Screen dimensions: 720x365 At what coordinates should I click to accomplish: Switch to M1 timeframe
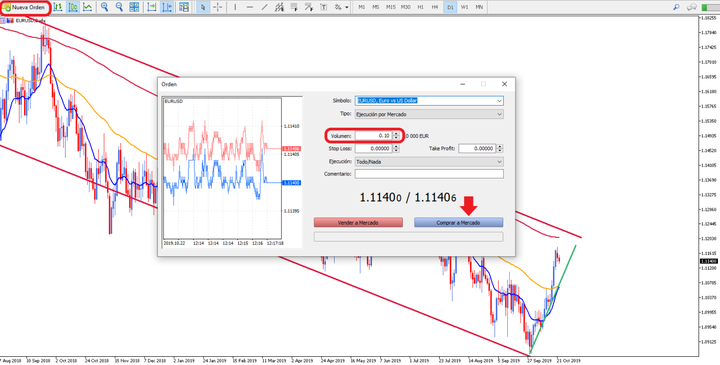click(x=362, y=7)
